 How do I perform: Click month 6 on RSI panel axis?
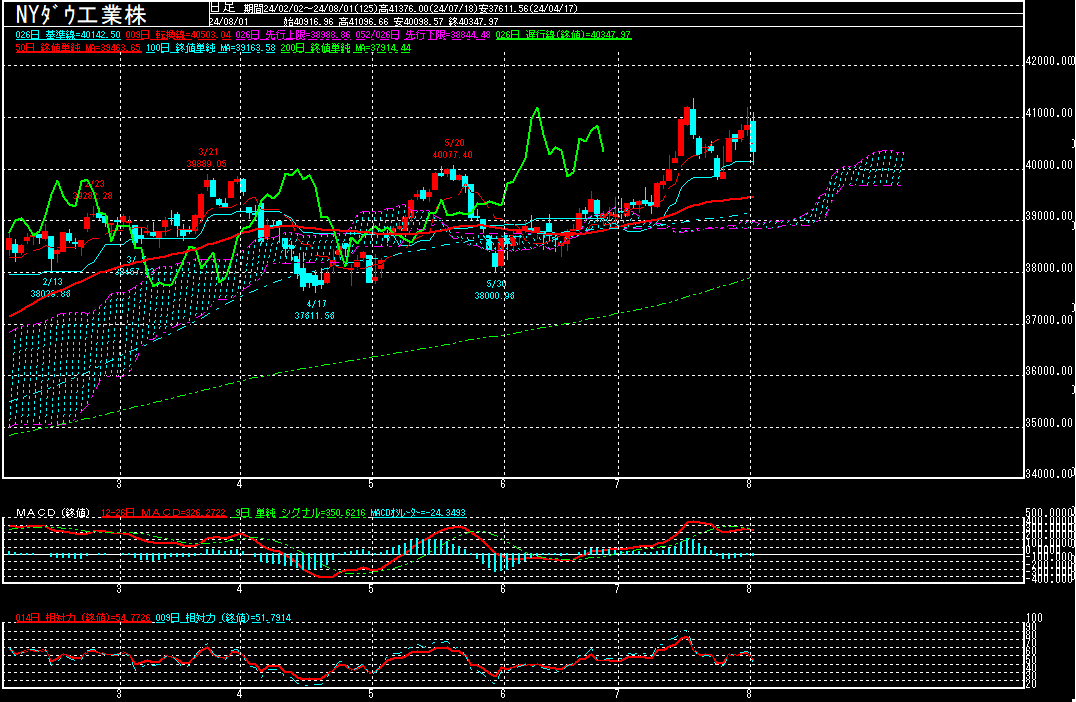point(503,694)
